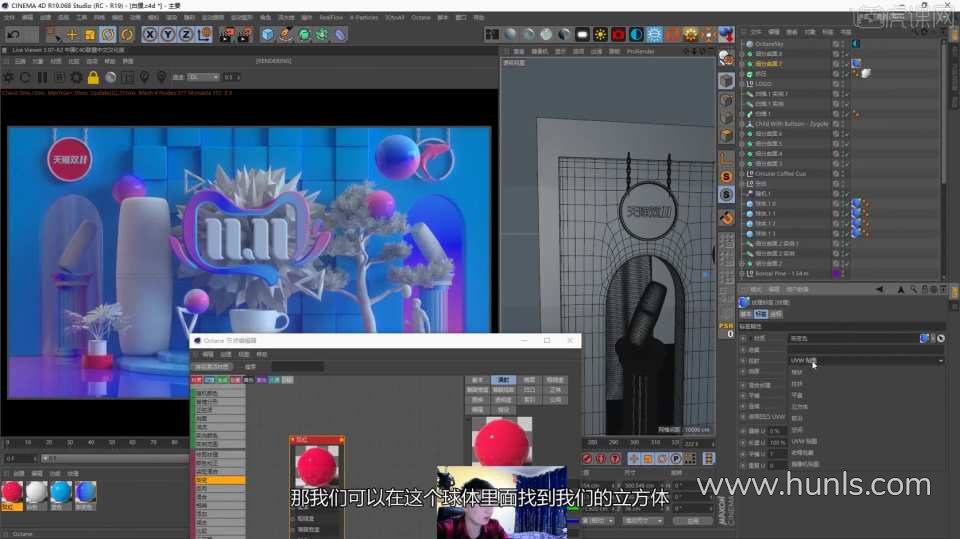The height and width of the screenshot is (539, 960).
Task: Toggle visibility dots of Child With Balloon
Action: coord(843,124)
